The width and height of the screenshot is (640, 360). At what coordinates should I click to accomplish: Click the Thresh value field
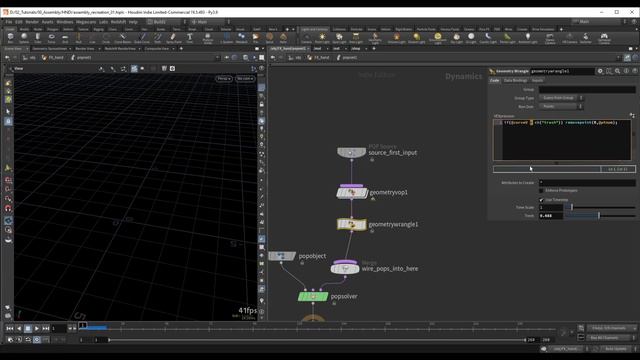(x=551, y=216)
